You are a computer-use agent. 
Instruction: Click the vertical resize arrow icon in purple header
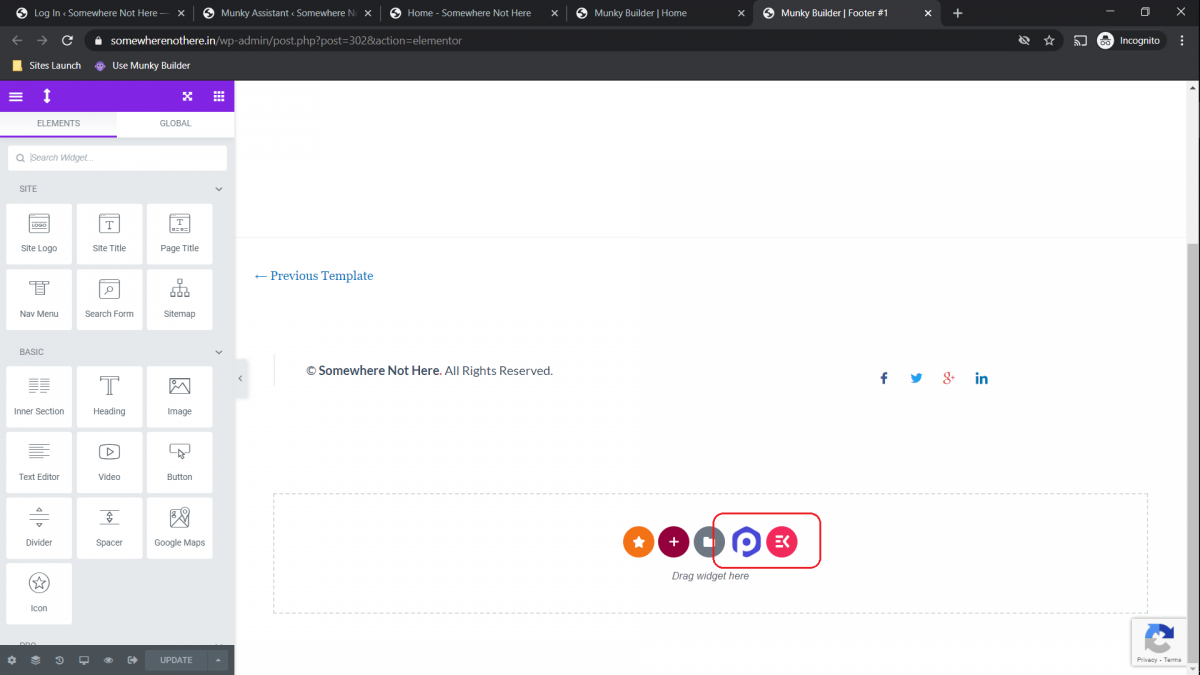click(46, 96)
